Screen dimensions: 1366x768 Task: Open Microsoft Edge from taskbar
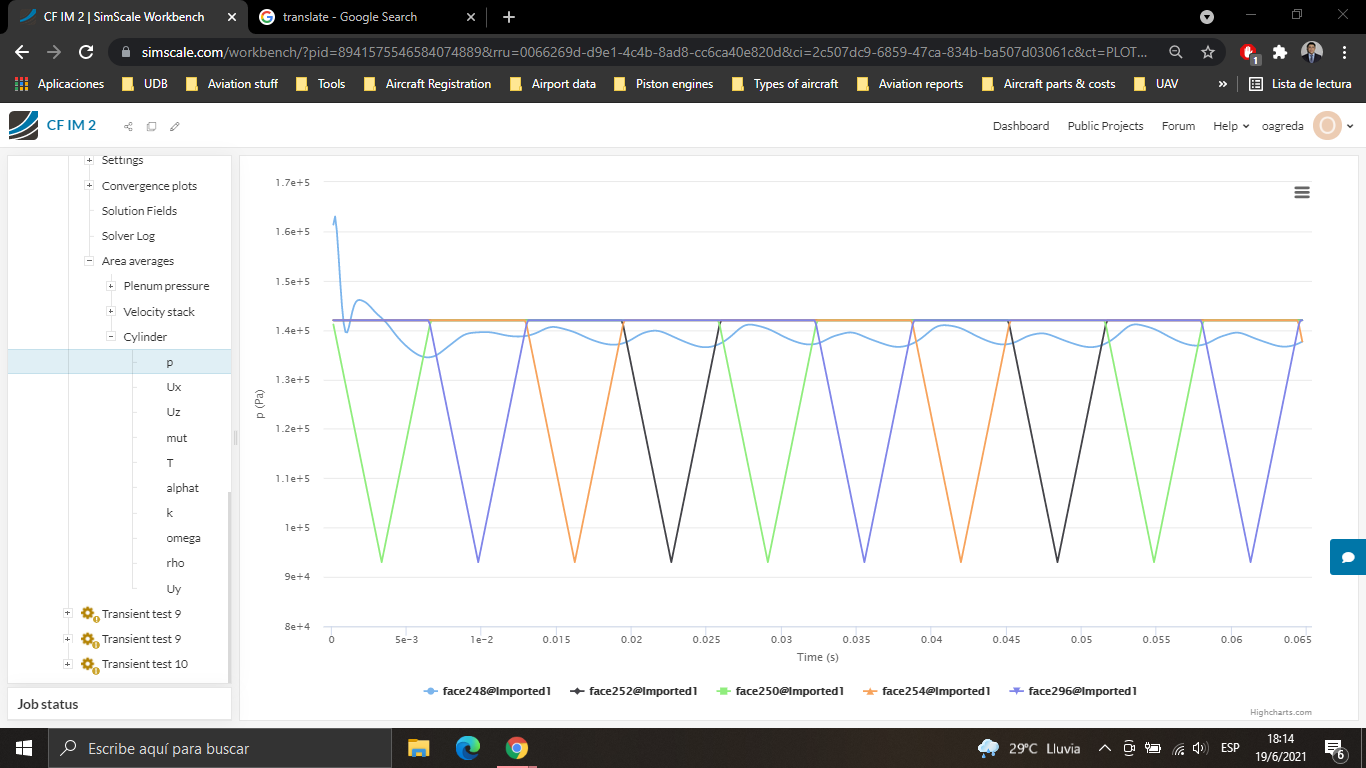point(467,748)
